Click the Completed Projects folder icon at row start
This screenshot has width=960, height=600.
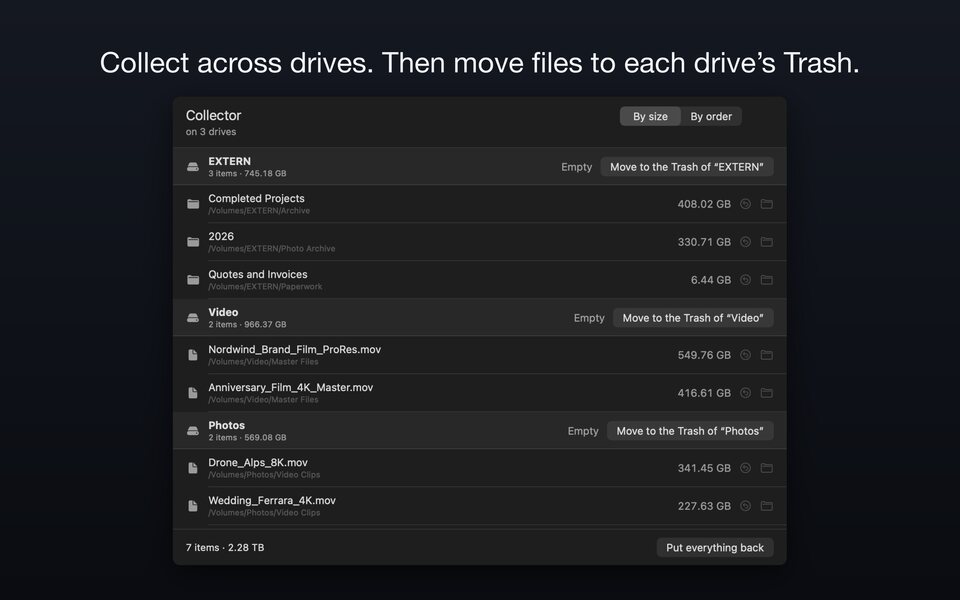pyautogui.click(x=193, y=204)
